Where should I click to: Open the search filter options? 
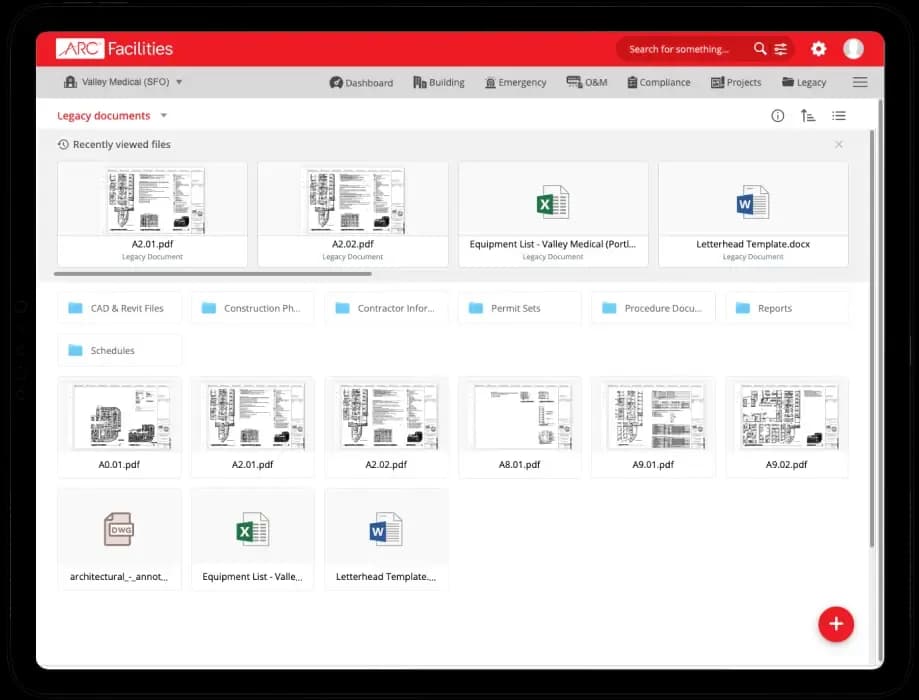pos(781,48)
